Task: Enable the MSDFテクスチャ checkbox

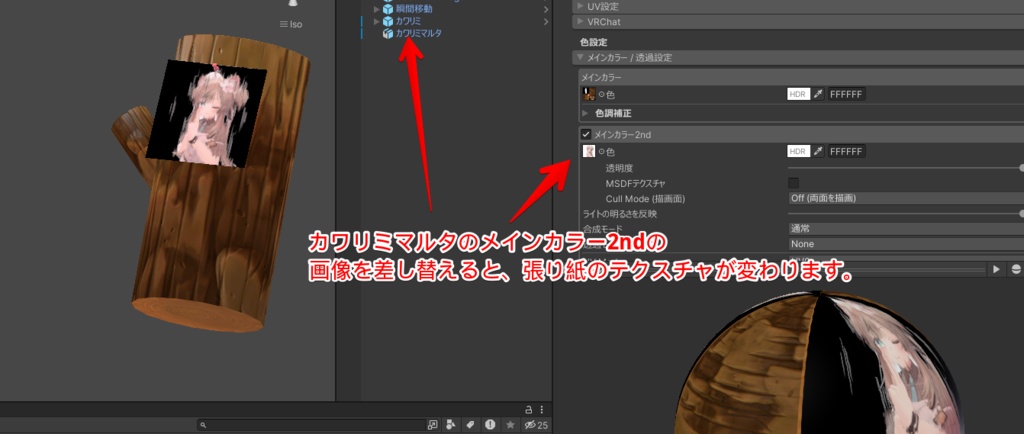Action: point(793,183)
